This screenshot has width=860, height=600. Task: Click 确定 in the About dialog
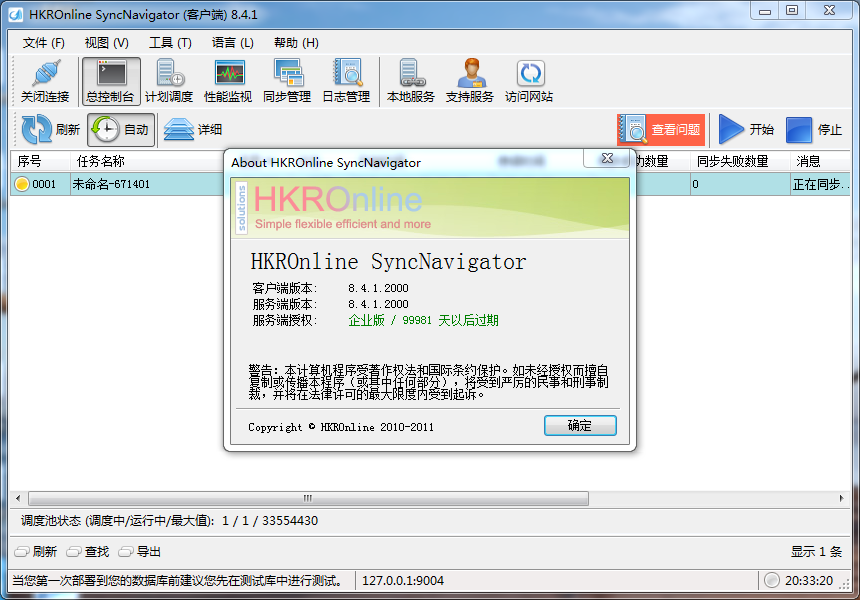580,426
